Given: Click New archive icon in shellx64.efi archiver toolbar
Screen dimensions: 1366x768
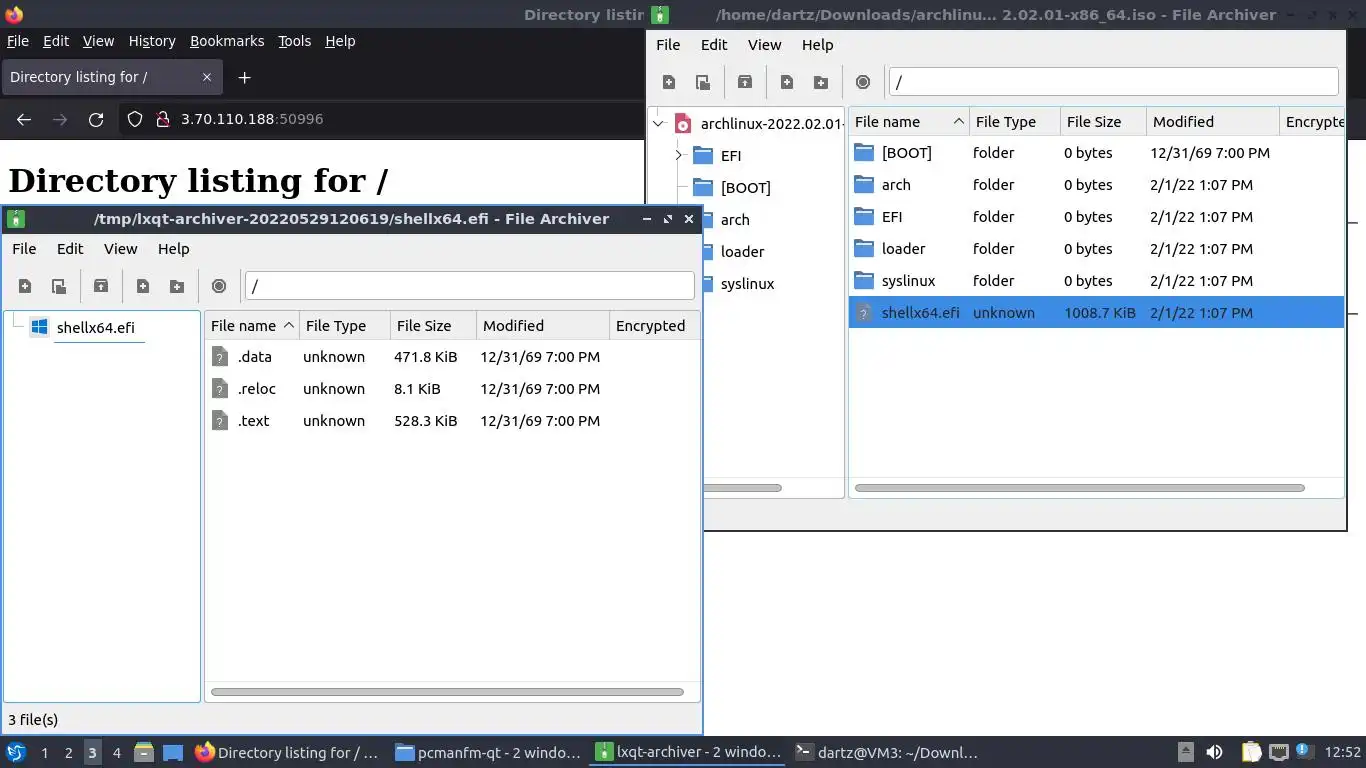Looking at the screenshot, I should click(25, 286).
